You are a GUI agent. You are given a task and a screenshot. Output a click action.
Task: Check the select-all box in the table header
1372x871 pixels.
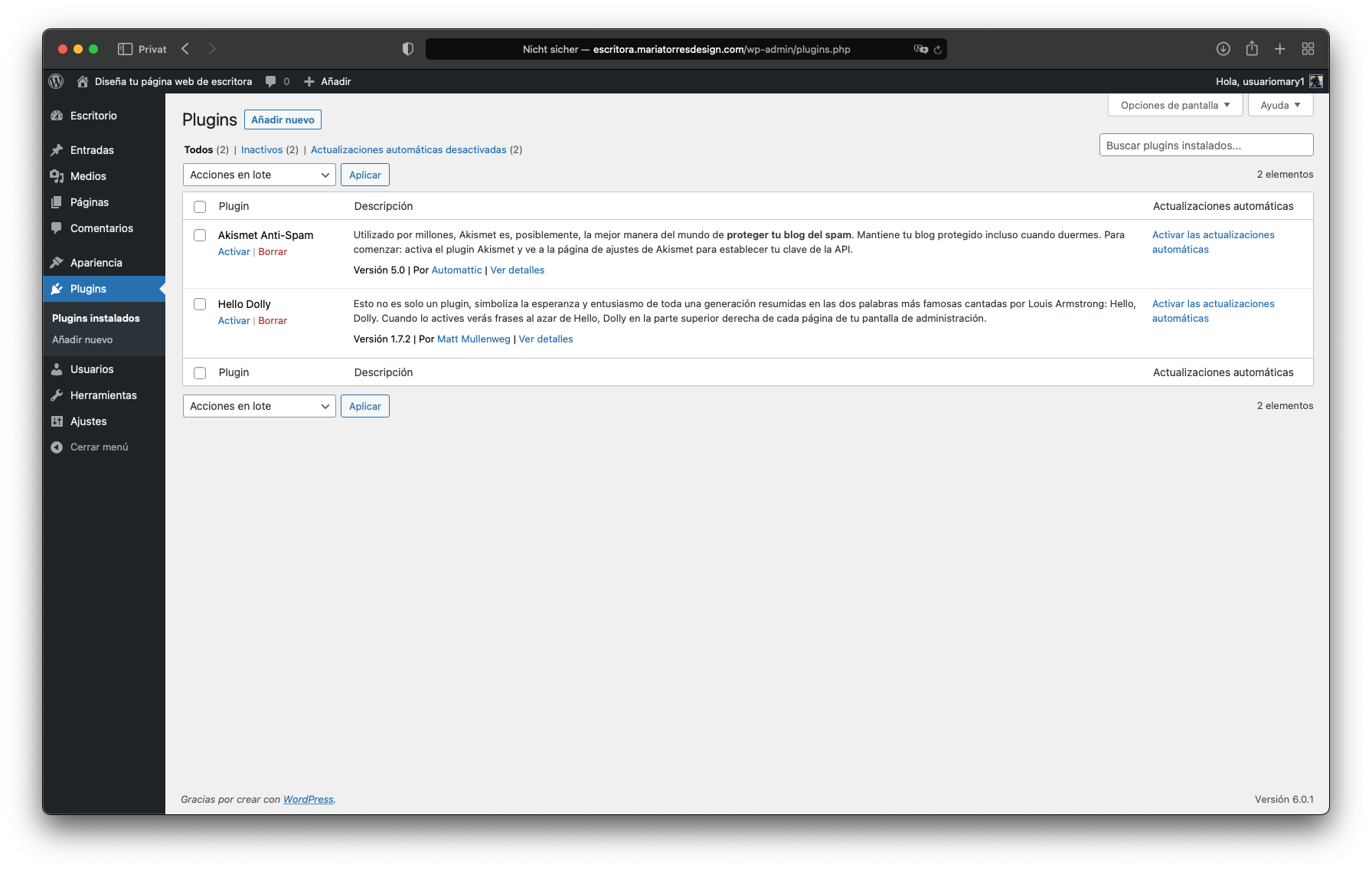pos(200,207)
